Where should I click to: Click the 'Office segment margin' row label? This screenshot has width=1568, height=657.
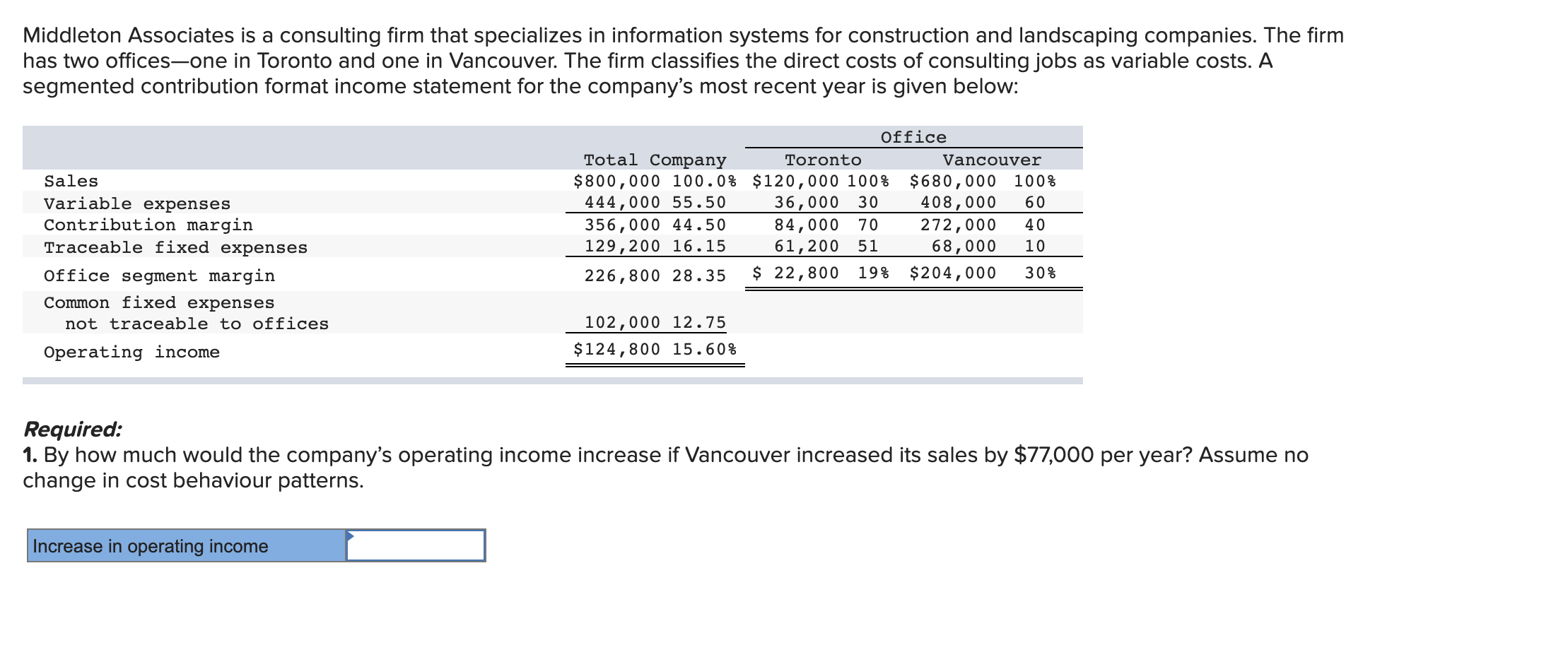(x=159, y=276)
